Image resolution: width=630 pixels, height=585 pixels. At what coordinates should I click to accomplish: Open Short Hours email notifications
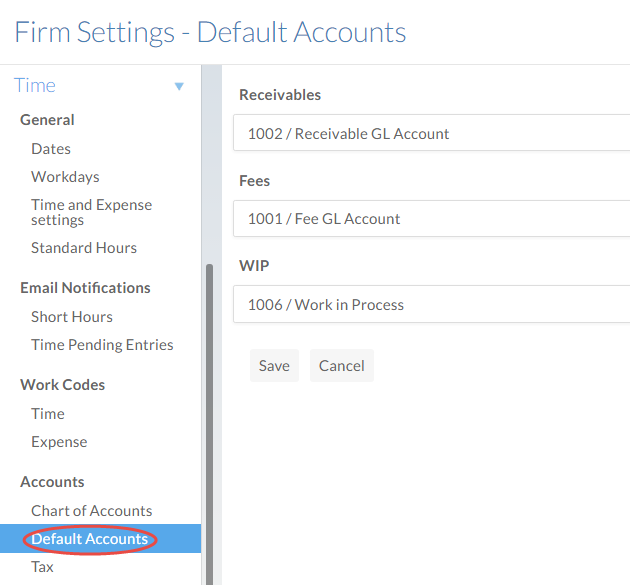72,316
